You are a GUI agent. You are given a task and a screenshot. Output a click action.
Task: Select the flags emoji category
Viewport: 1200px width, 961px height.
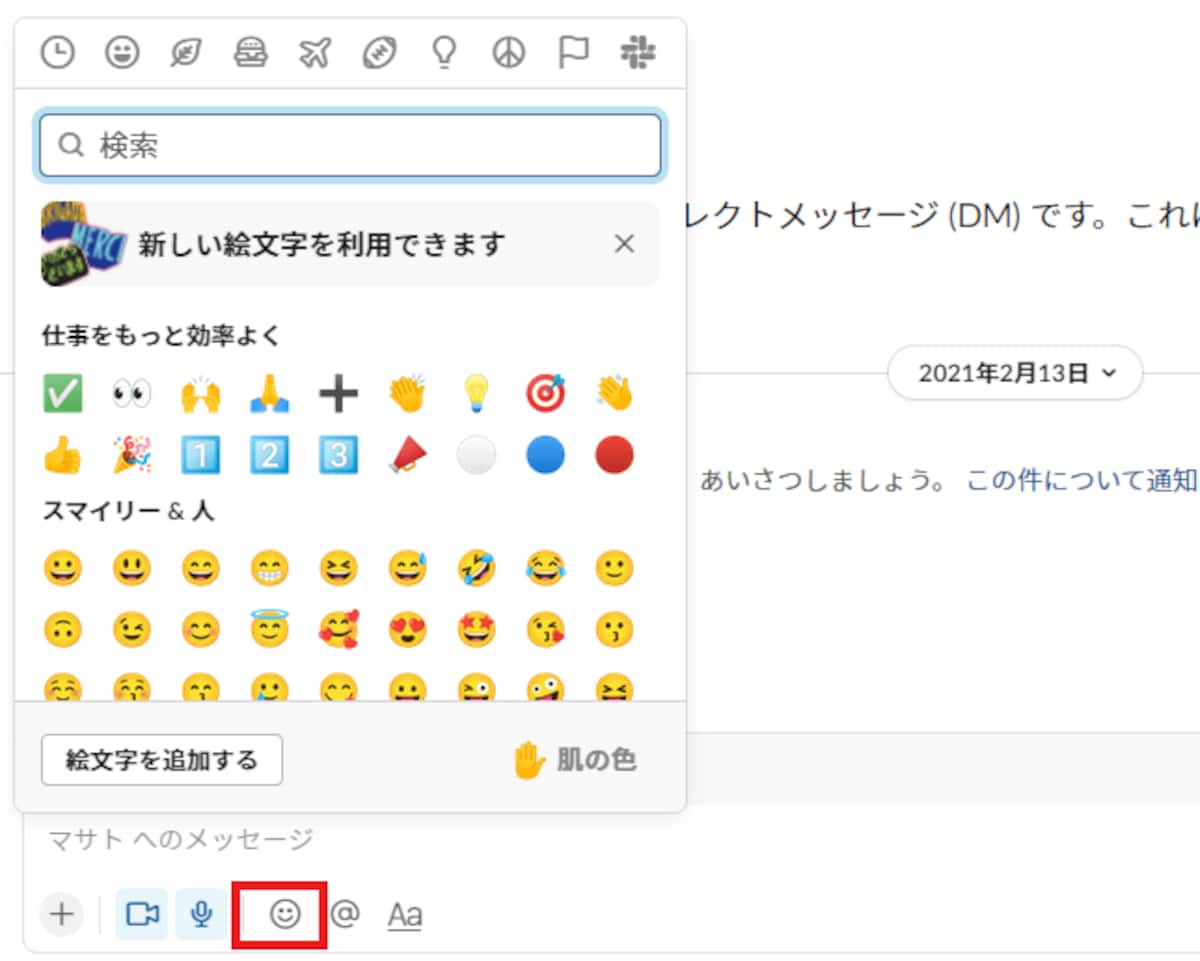click(x=573, y=53)
